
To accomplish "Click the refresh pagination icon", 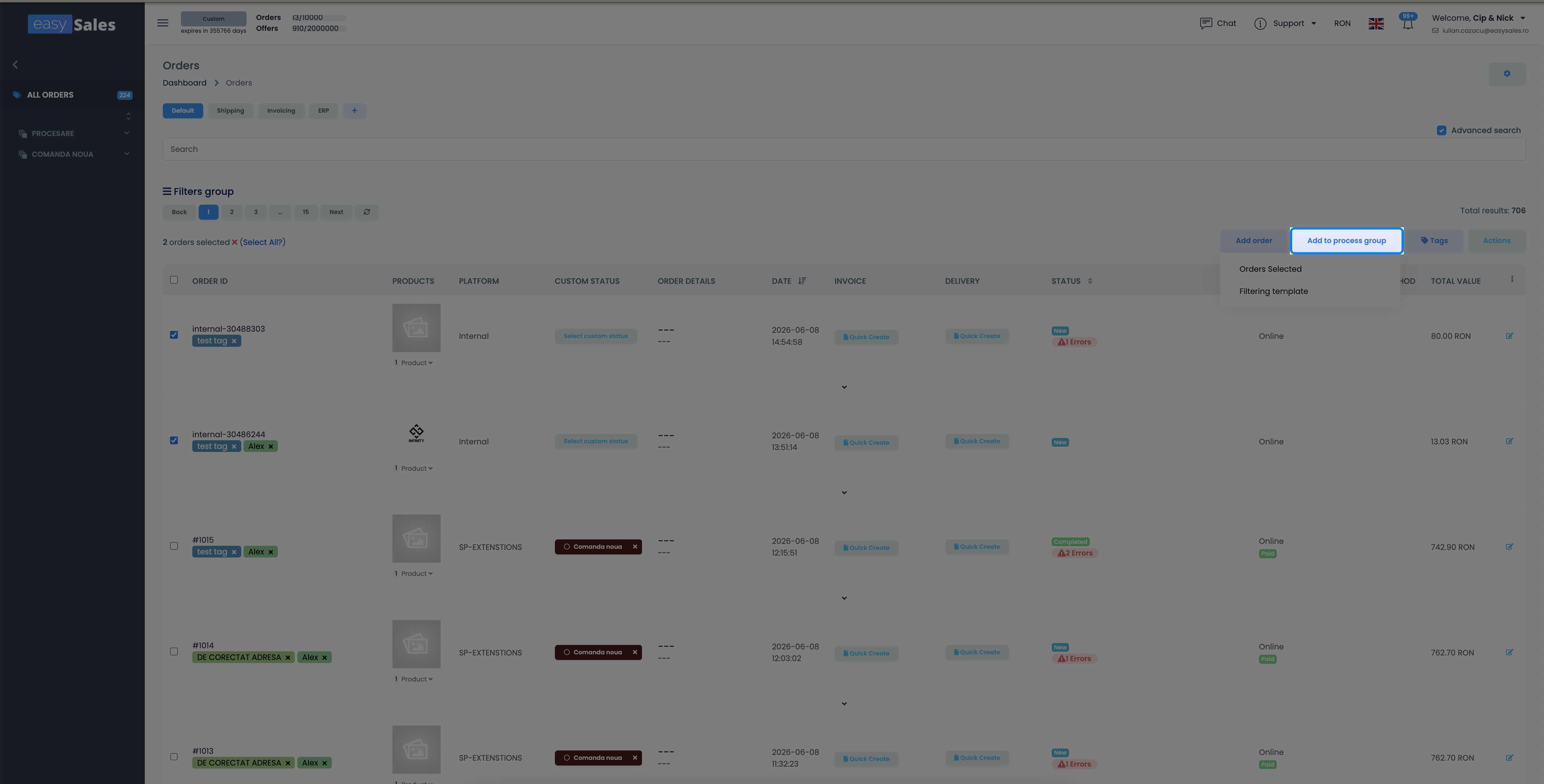I will point(367,211).
